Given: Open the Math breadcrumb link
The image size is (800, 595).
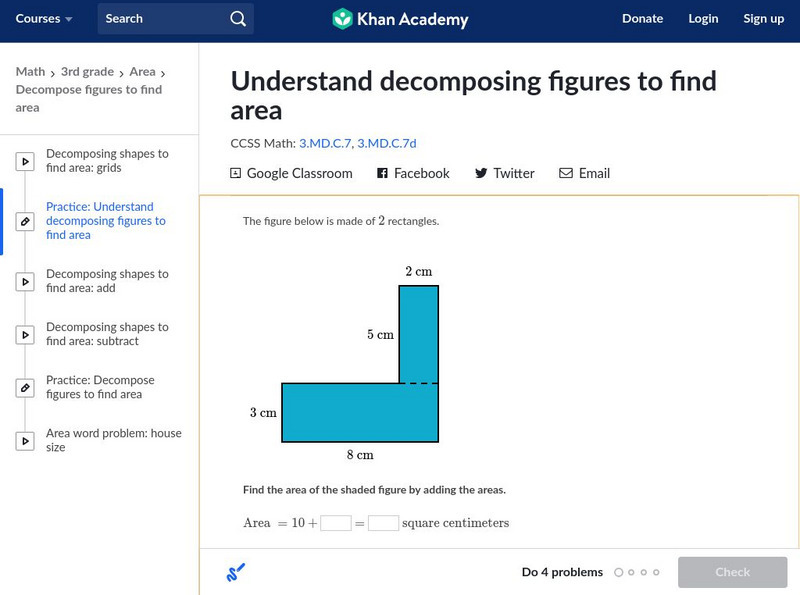Looking at the screenshot, I should (30, 72).
